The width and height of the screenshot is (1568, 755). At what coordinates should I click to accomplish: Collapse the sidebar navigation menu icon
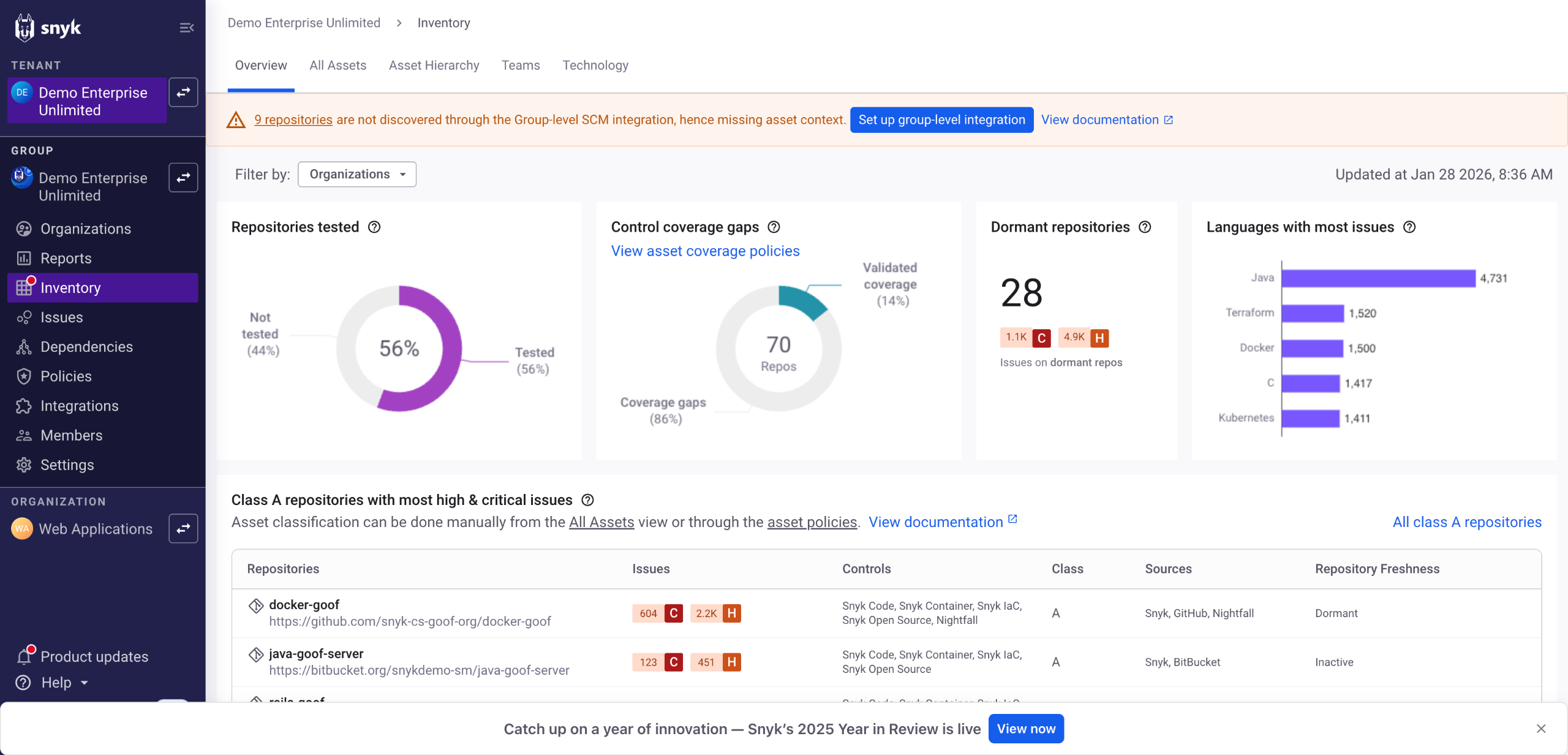pyautogui.click(x=187, y=28)
